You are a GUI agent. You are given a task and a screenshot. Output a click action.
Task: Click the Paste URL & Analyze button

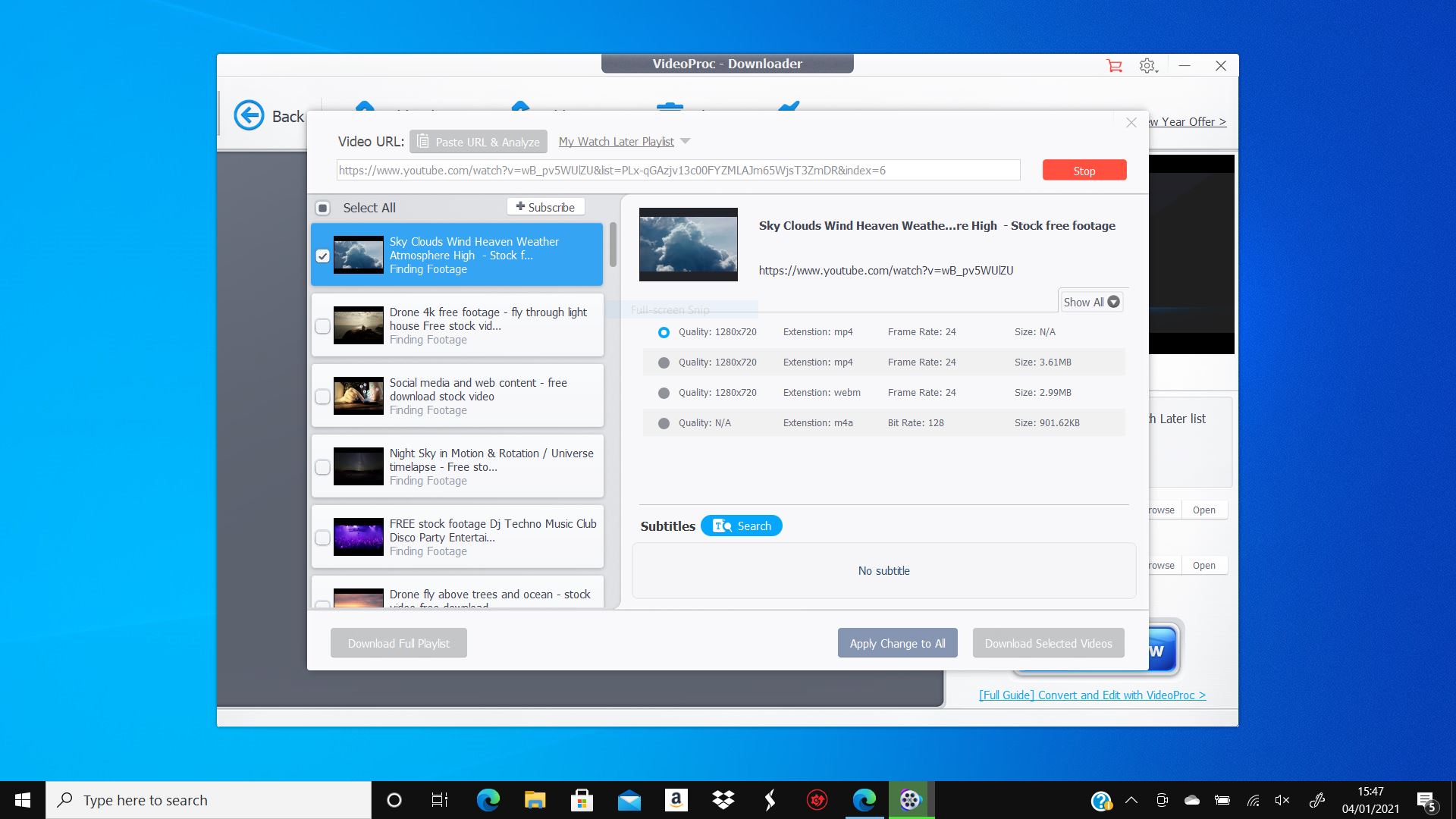[x=480, y=141]
